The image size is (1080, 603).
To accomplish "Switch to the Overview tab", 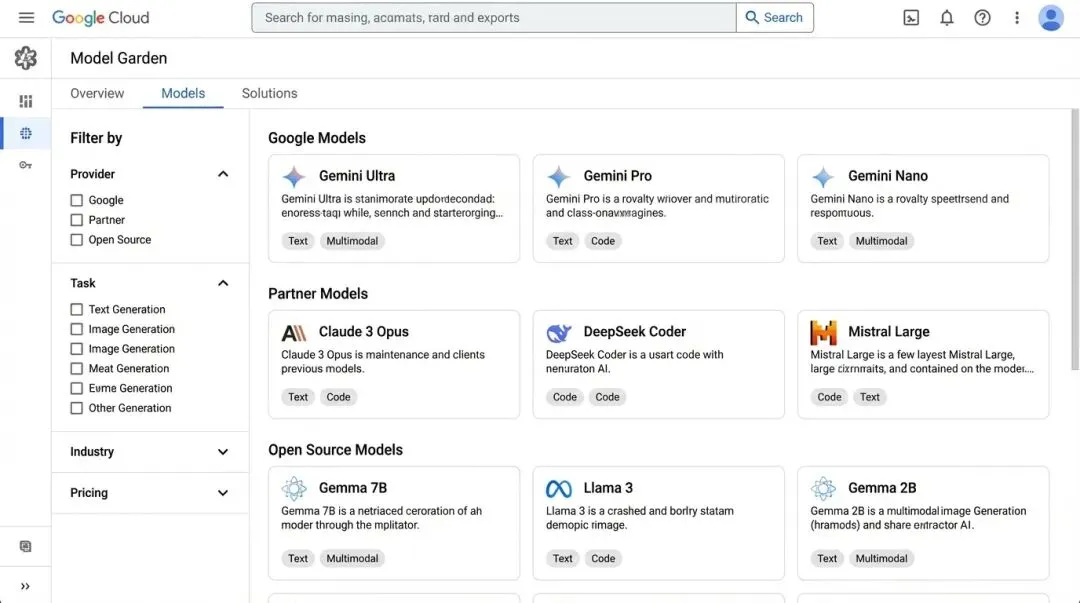I will click(x=97, y=93).
